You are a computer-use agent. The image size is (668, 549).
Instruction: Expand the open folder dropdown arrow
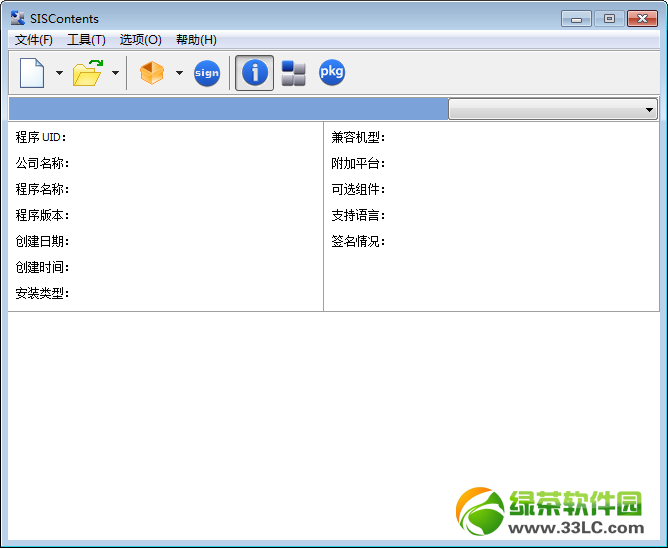(x=115, y=73)
